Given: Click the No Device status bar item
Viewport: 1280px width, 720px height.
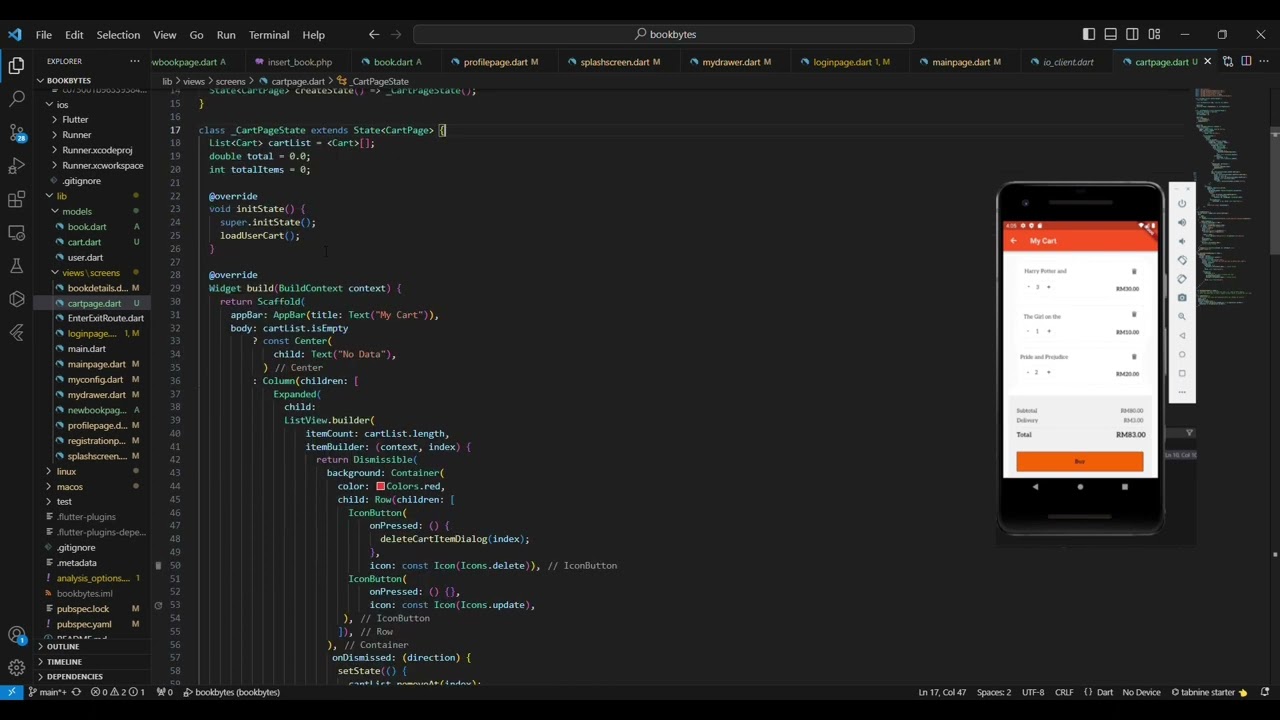Looking at the screenshot, I should click(1141, 692).
